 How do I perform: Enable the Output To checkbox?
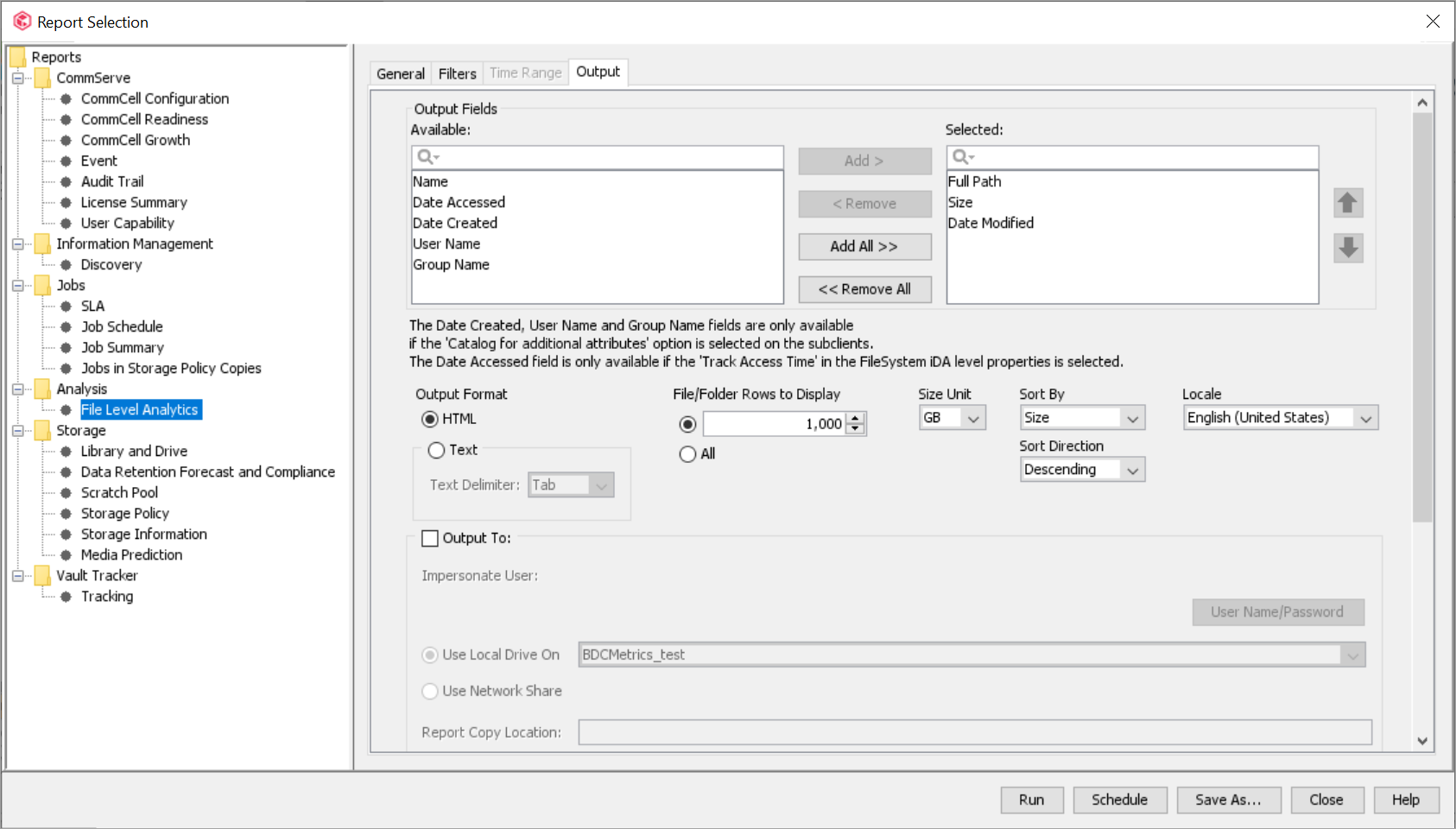431,537
